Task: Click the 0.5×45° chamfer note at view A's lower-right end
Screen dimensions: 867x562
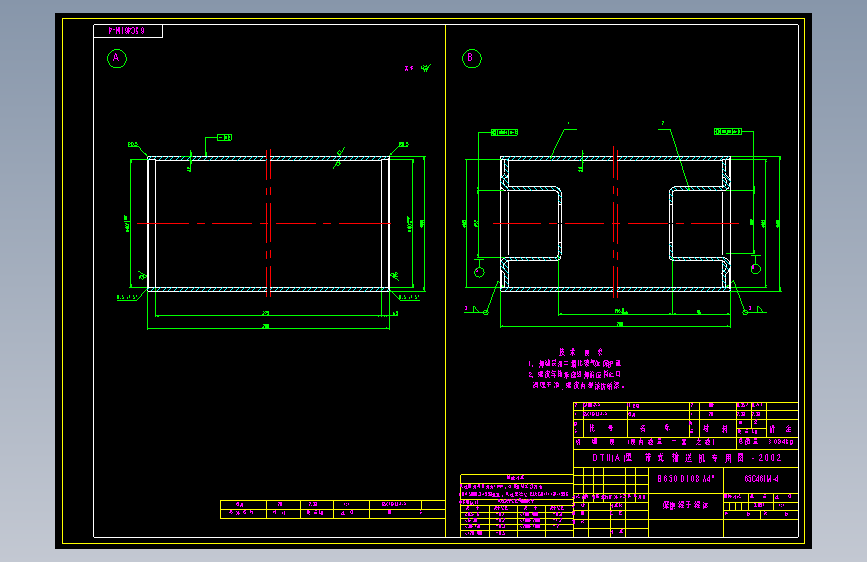Action: (409, 298)
